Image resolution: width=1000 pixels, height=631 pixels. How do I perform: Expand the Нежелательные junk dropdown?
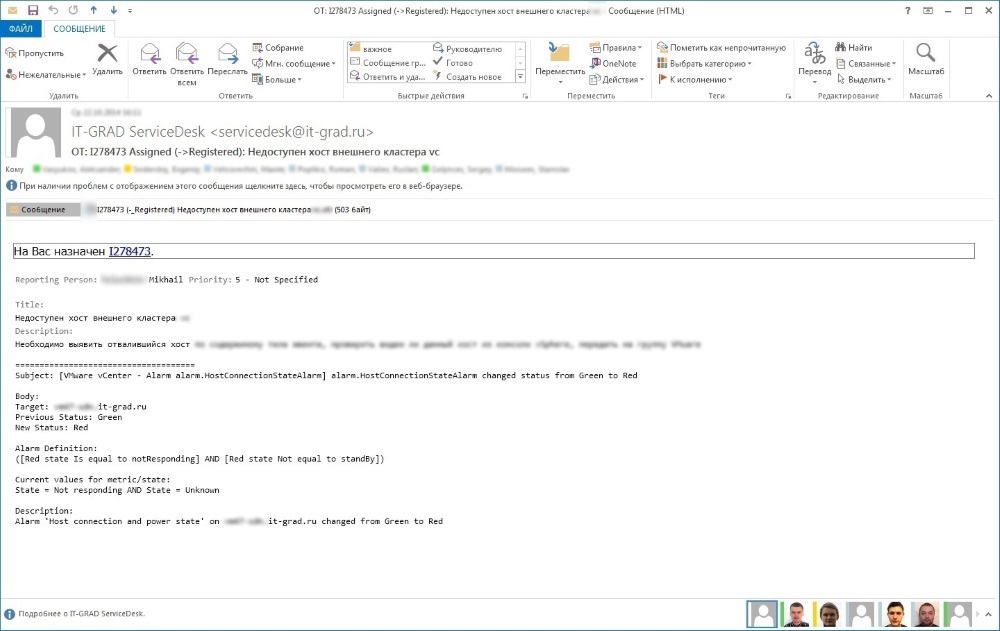[x=47, y=75]
